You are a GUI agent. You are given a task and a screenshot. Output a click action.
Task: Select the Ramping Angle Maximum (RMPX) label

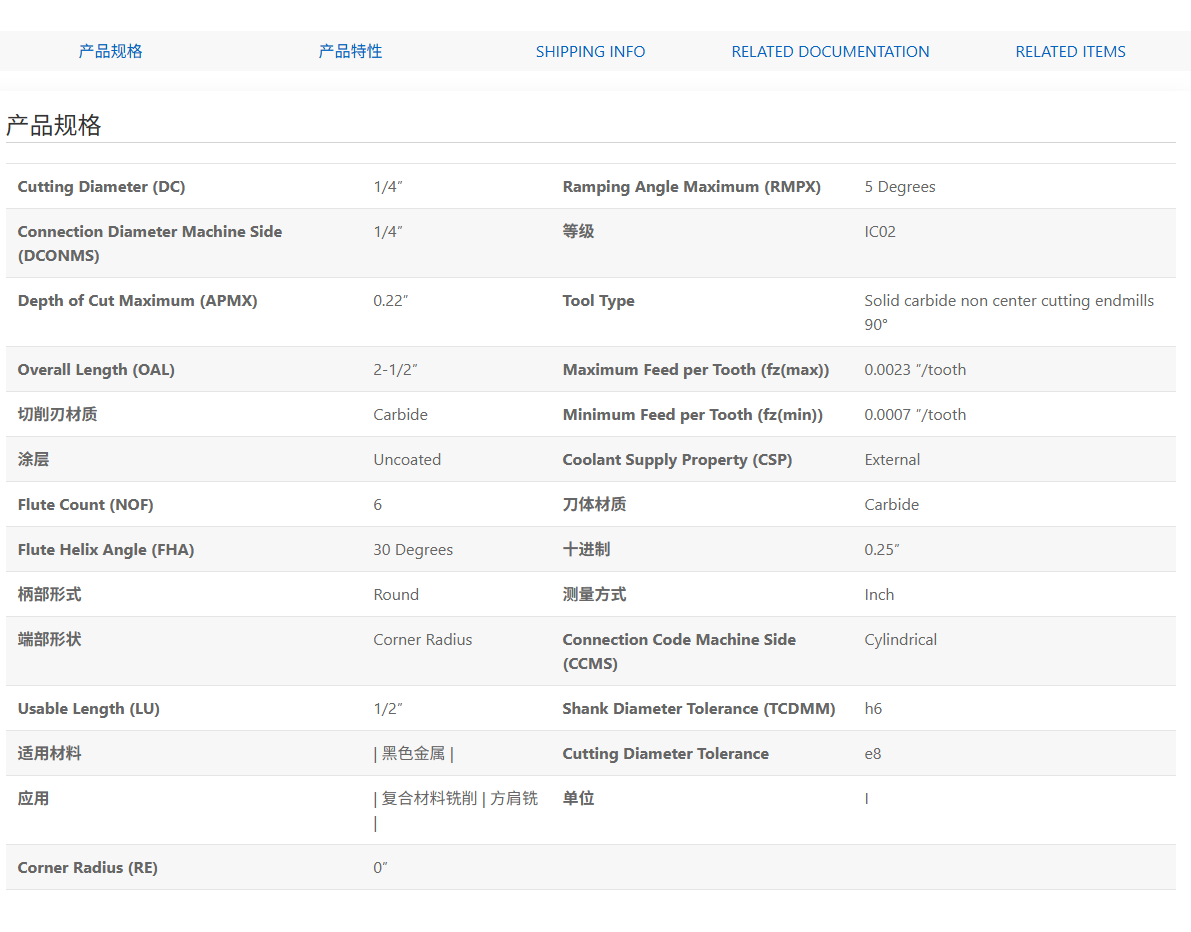pos(691,187)
